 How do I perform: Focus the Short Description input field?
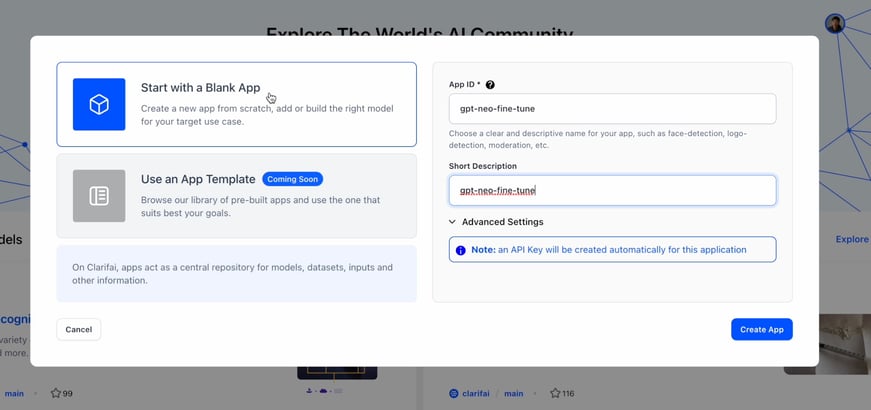612,190
